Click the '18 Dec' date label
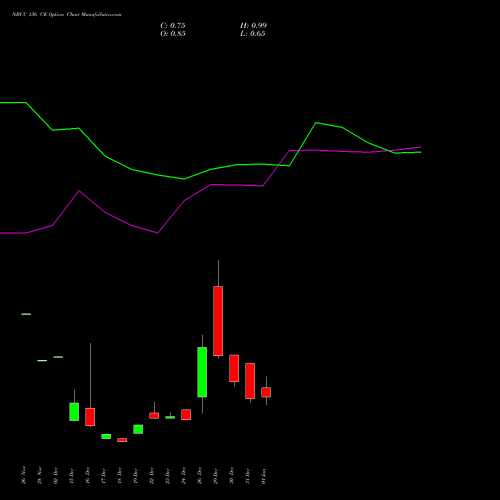This screenshot has height=500, width=500. pos(120,475)
